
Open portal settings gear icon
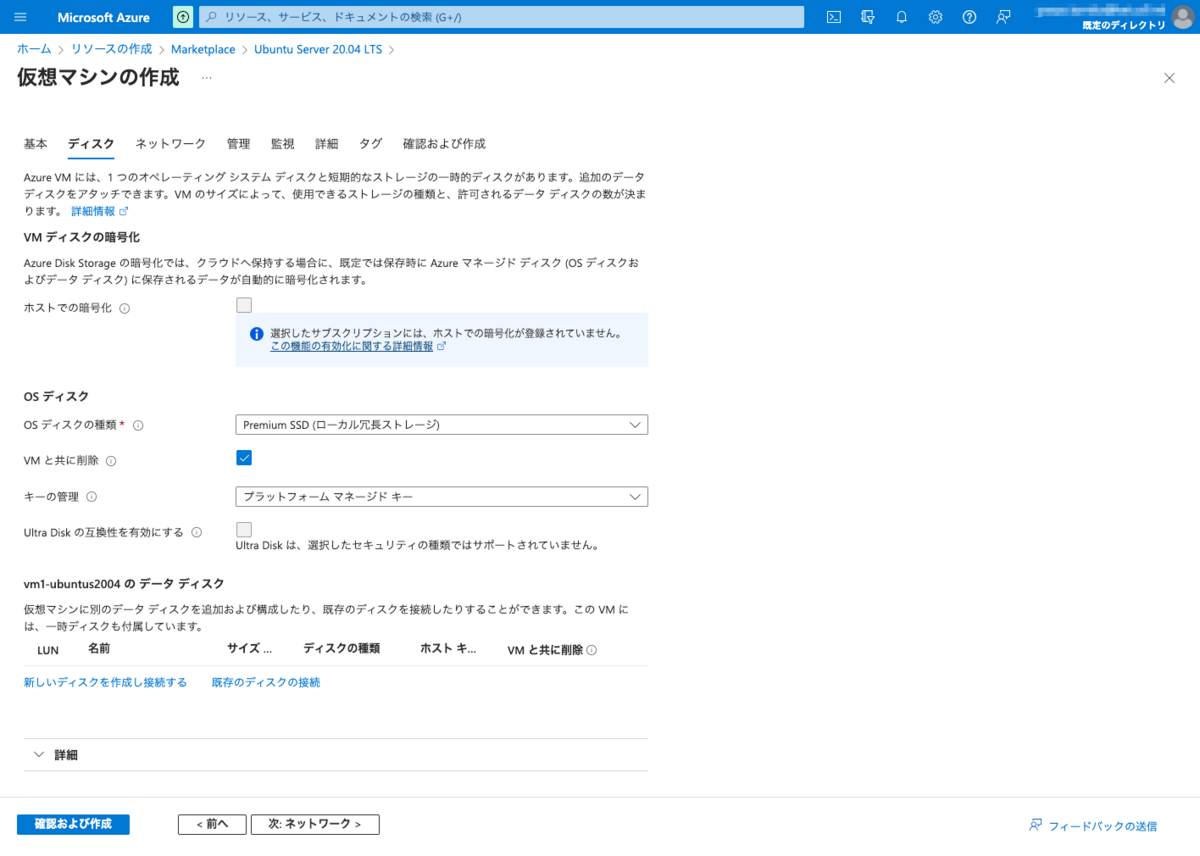(x=935, y=17)
